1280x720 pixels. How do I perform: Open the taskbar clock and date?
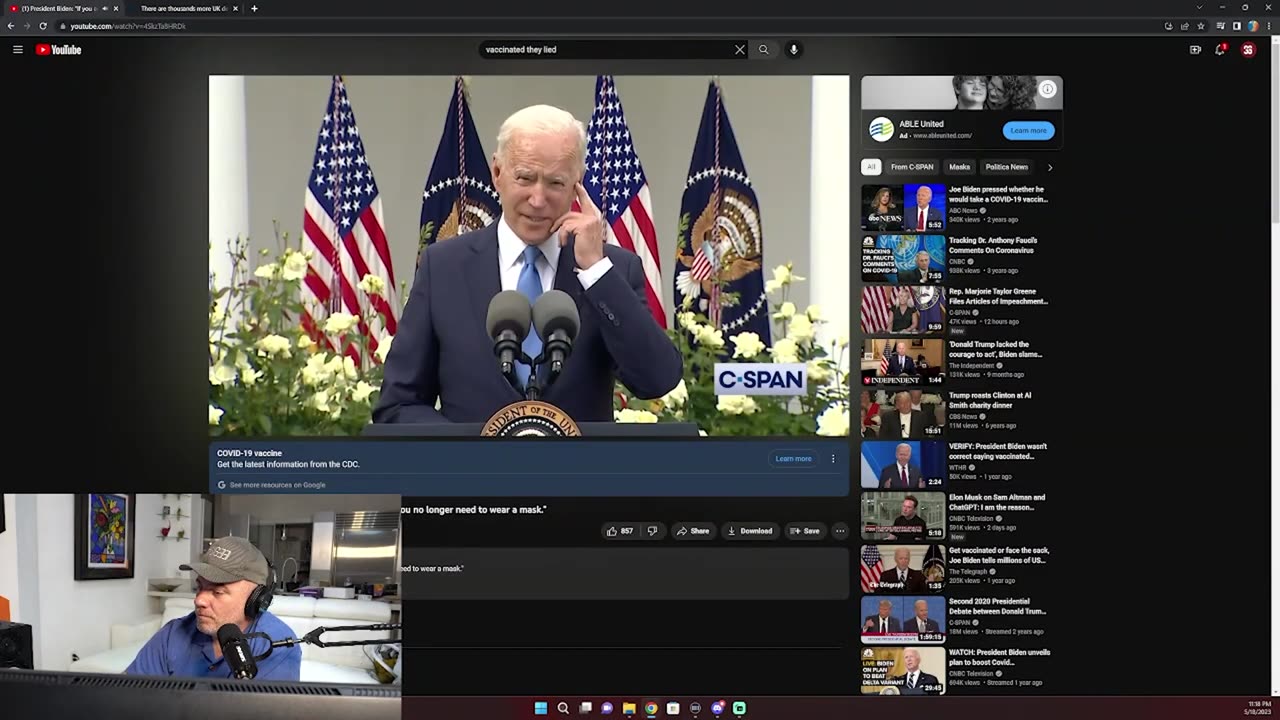pyautogui.click(x=1259, y=708)
